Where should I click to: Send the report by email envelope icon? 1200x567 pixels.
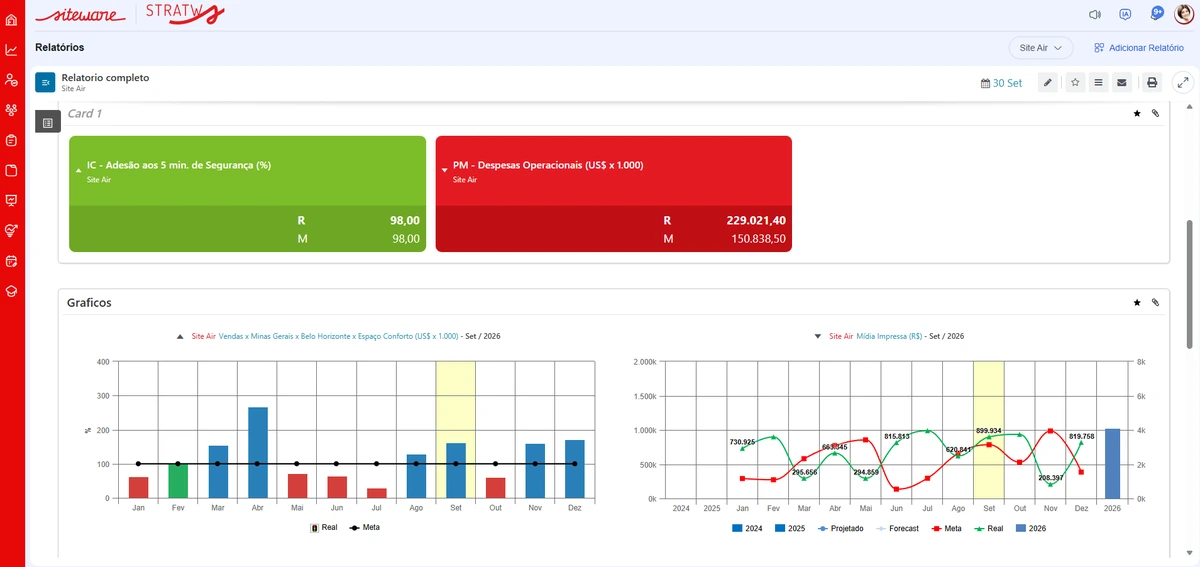coord(1121,83)
